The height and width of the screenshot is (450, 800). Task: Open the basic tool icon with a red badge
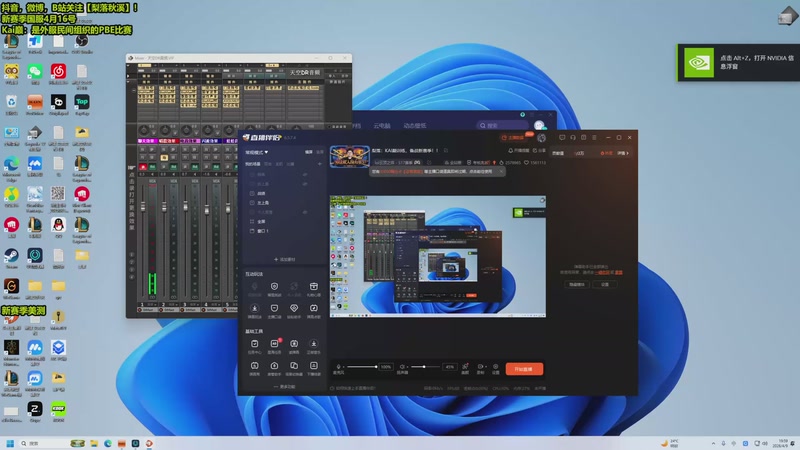pos(274,344)
